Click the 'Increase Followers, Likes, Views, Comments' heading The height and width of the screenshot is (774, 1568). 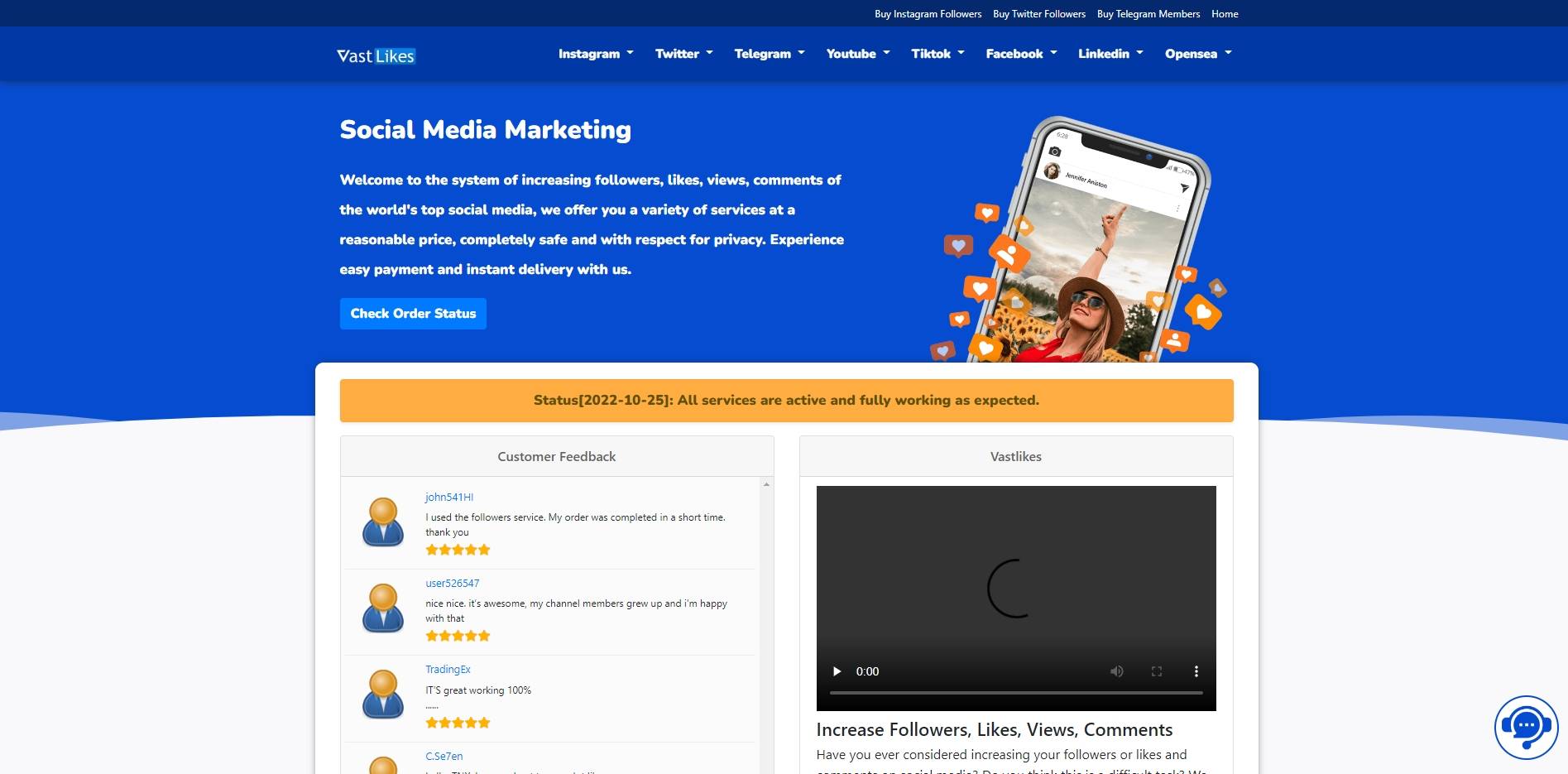[995, 729]
